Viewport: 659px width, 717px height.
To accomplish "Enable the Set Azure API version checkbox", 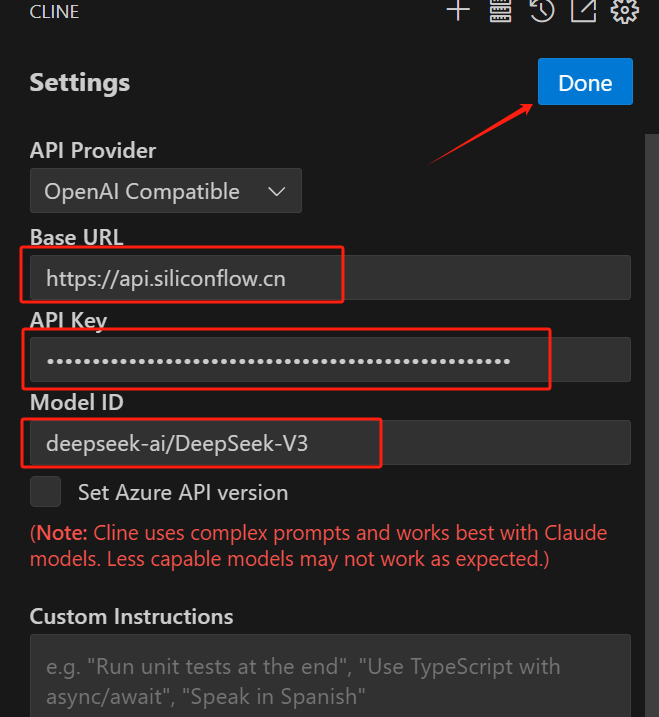I will (x=45, y=492).
